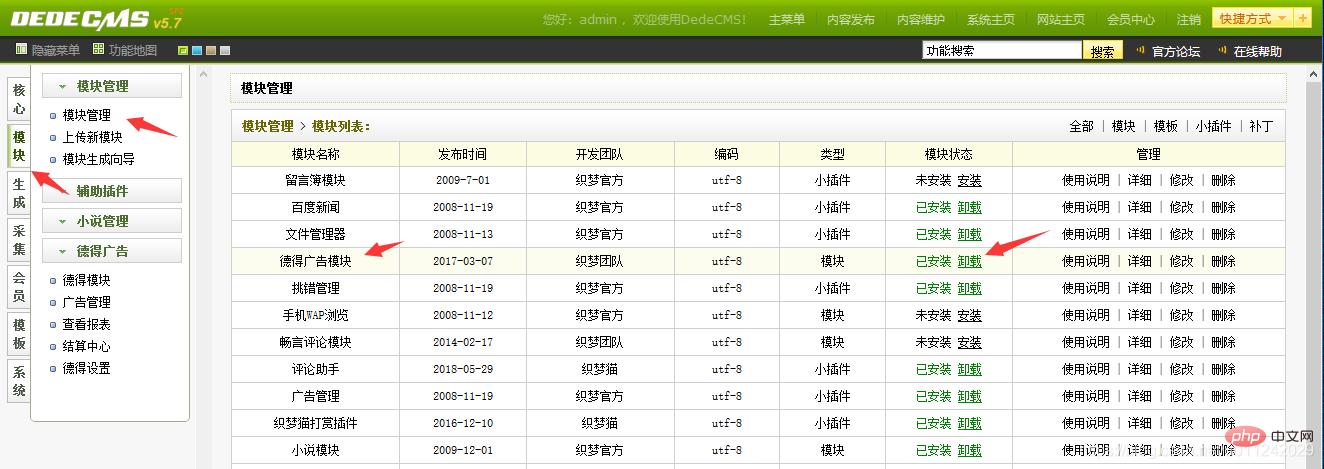
Task: Filter the module list by 小插件
Action: pos(1213,126)
